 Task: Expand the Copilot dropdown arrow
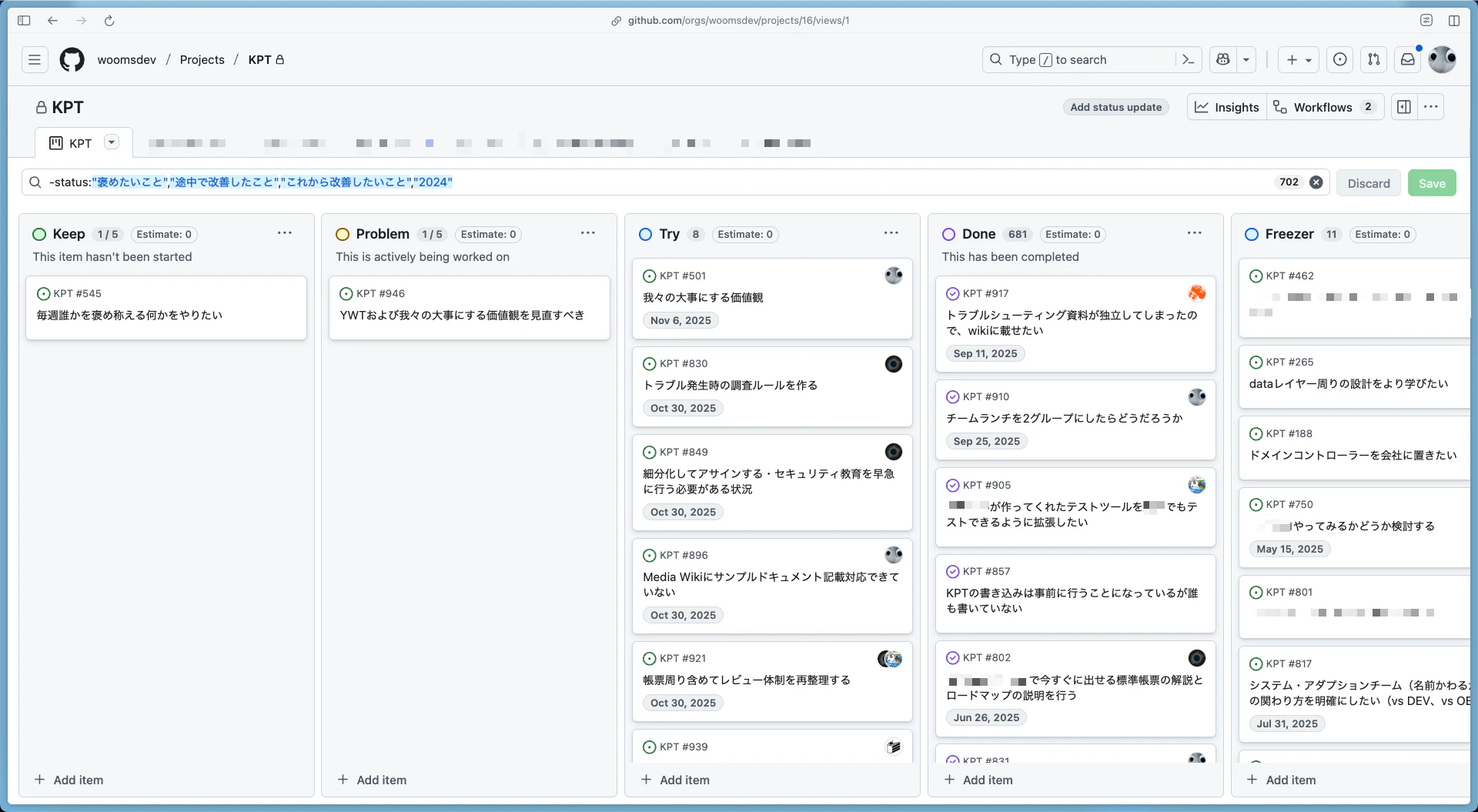[1246, 59]
